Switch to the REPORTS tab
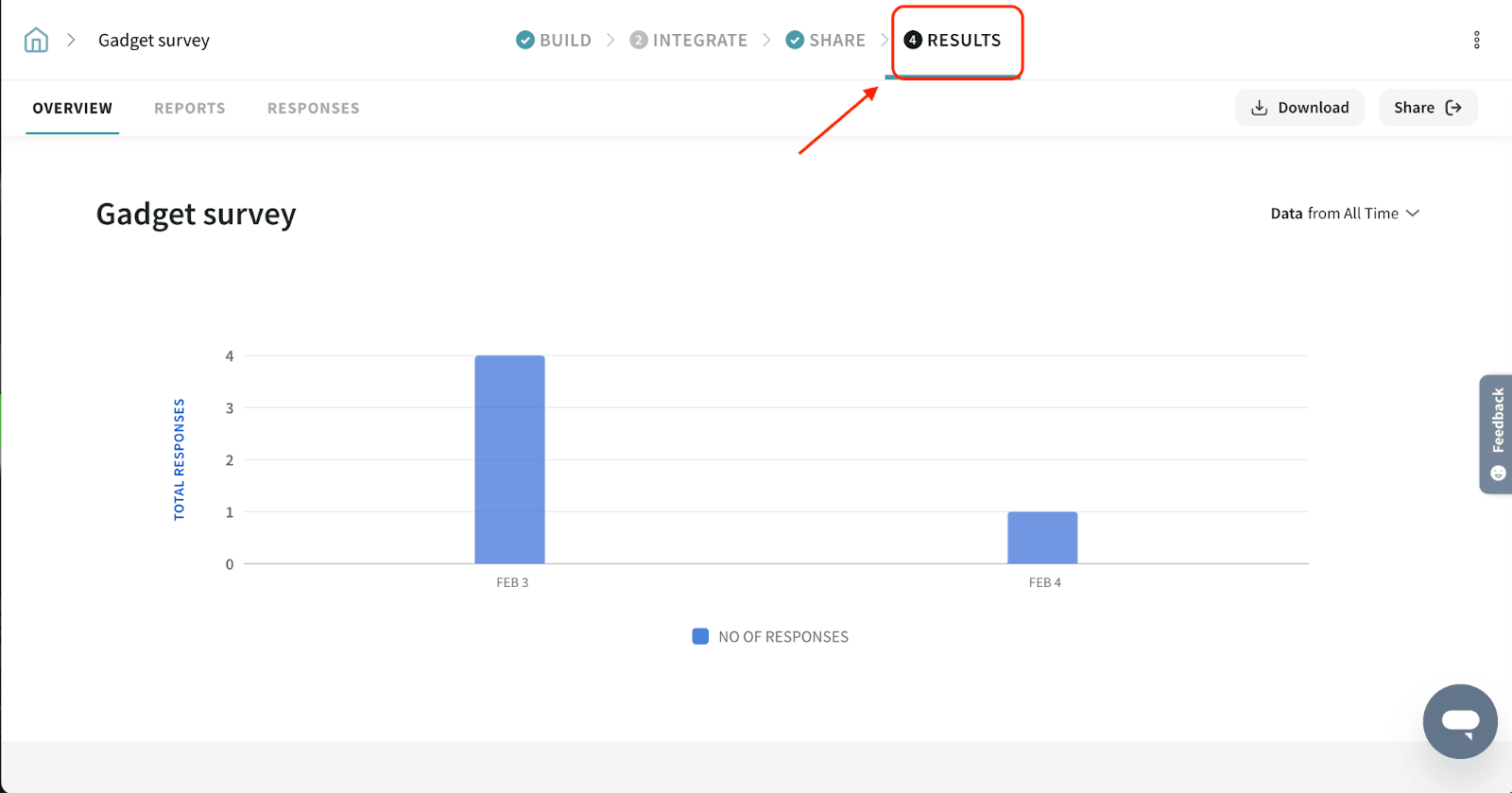Image resolution: width=1512 pixels, height=793 pixels. (x=190, y=109)
